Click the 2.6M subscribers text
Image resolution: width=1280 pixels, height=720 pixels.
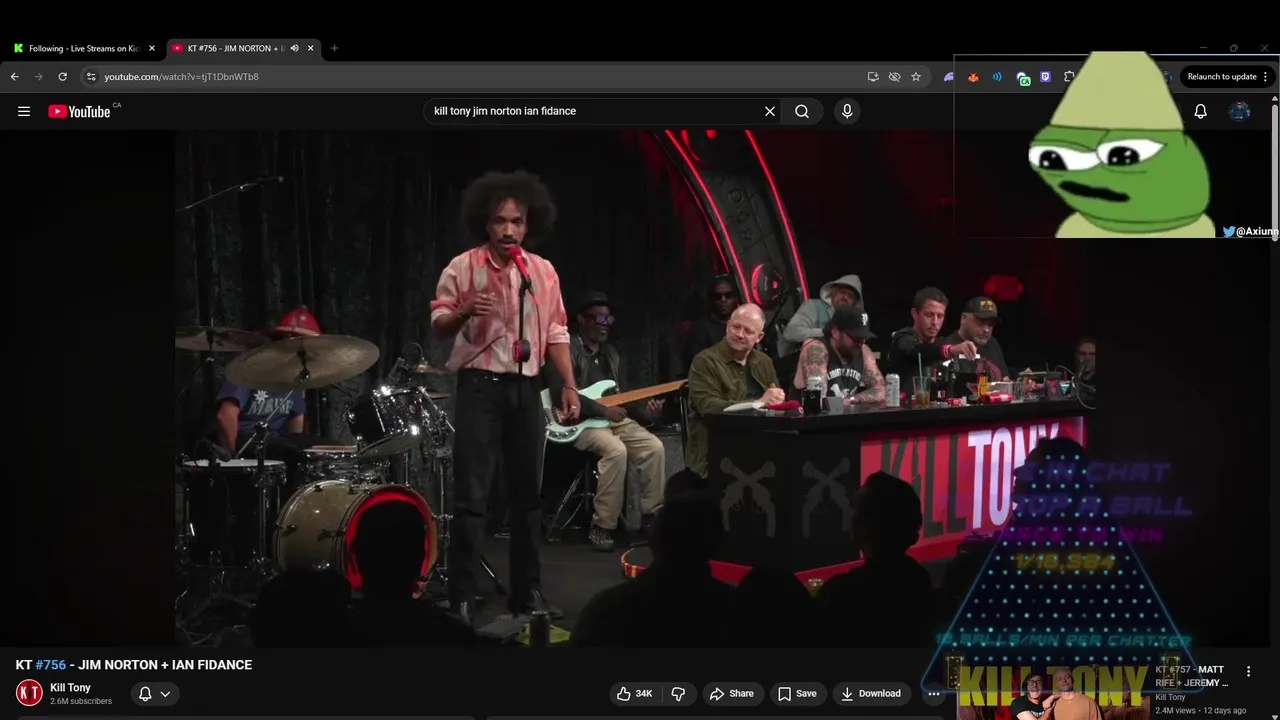[81, 701]
